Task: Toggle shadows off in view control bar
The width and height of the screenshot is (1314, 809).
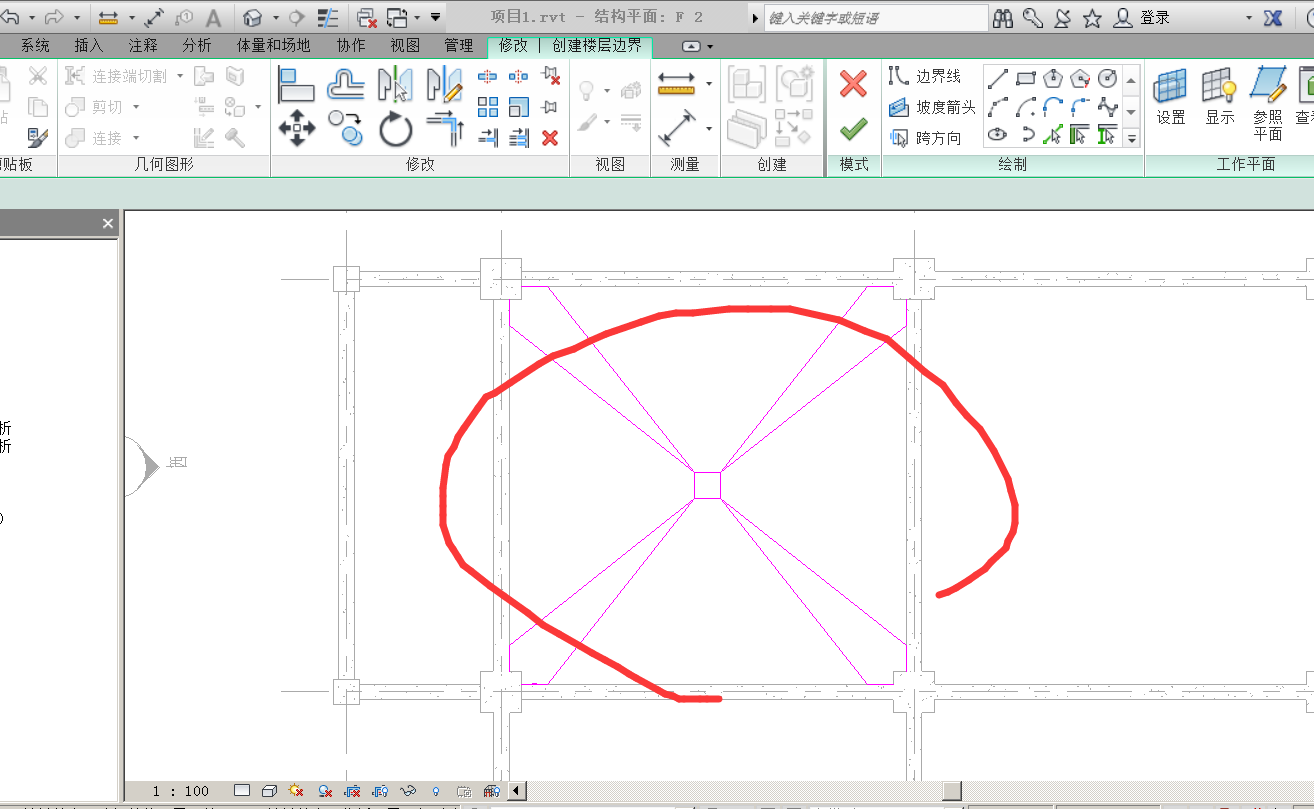Action: coord(325,791)
